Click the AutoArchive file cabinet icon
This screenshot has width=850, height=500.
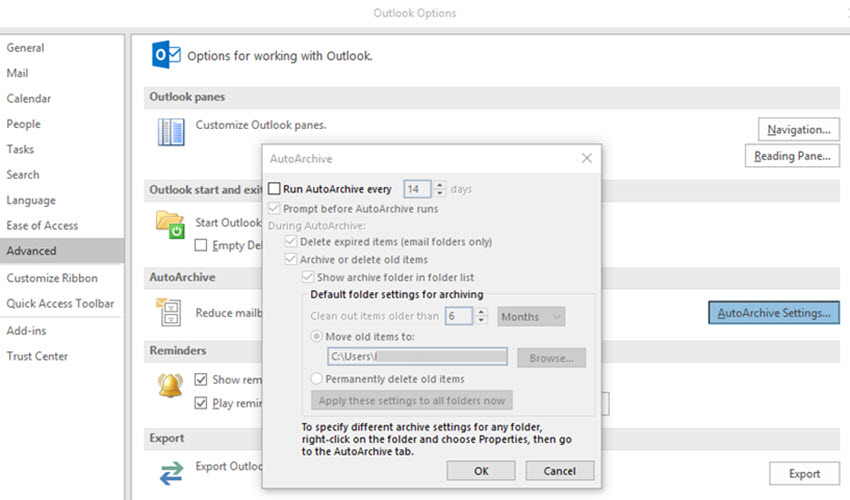click(x=169, y=312)
